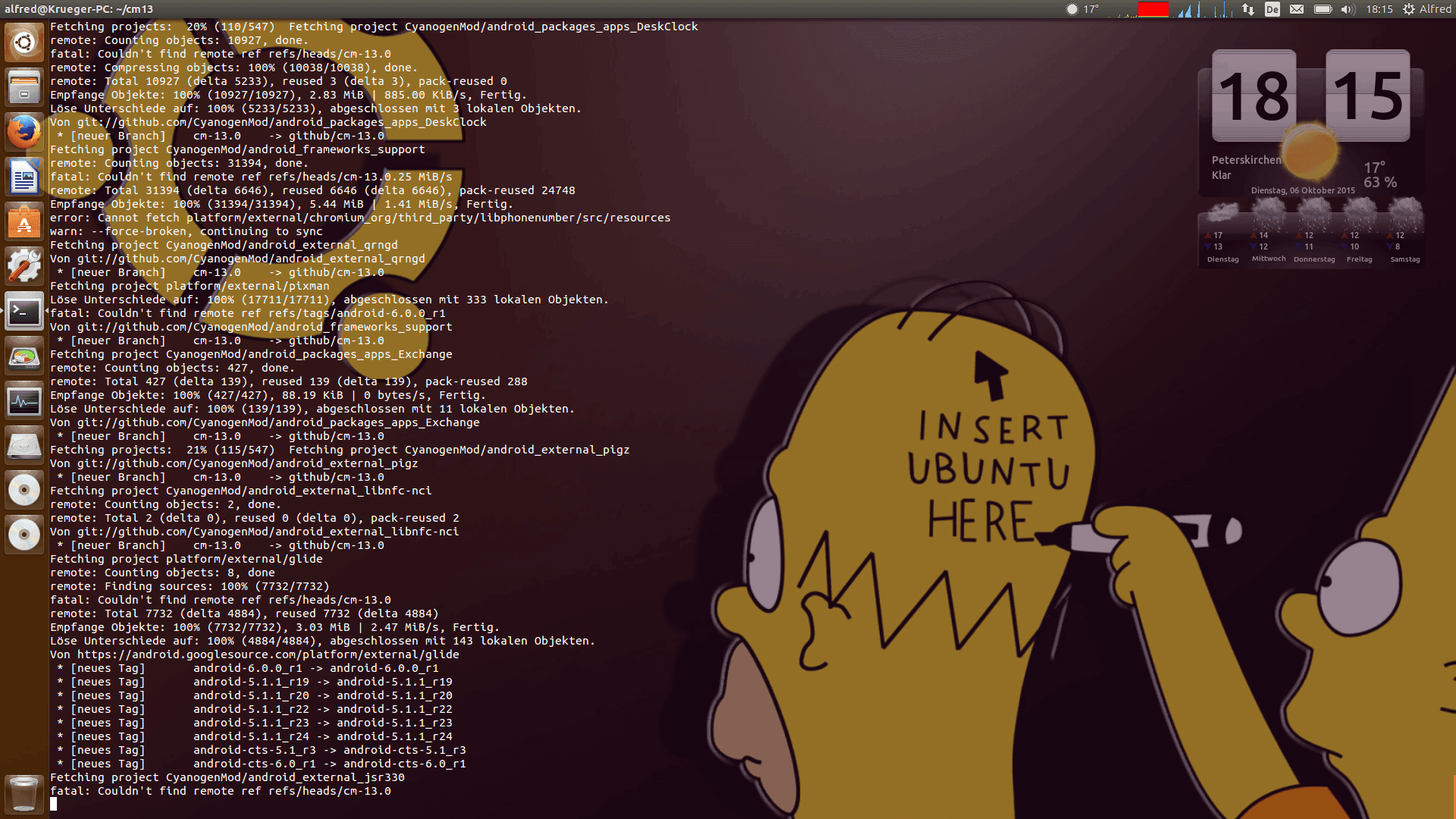
Task: Open the De keyboard layout indicator
Action: (1272, 9)
